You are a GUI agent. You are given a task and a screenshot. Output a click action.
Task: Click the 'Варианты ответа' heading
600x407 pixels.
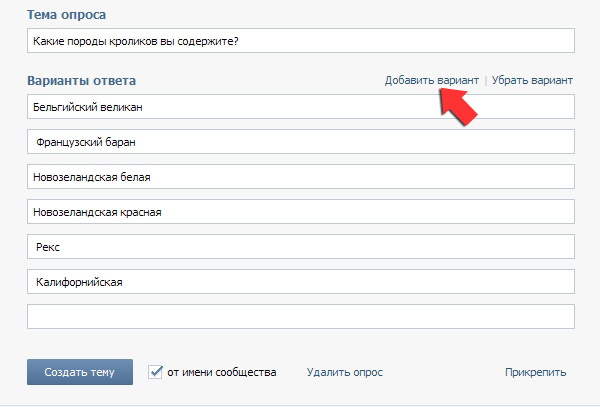click(x=82, y=80)
